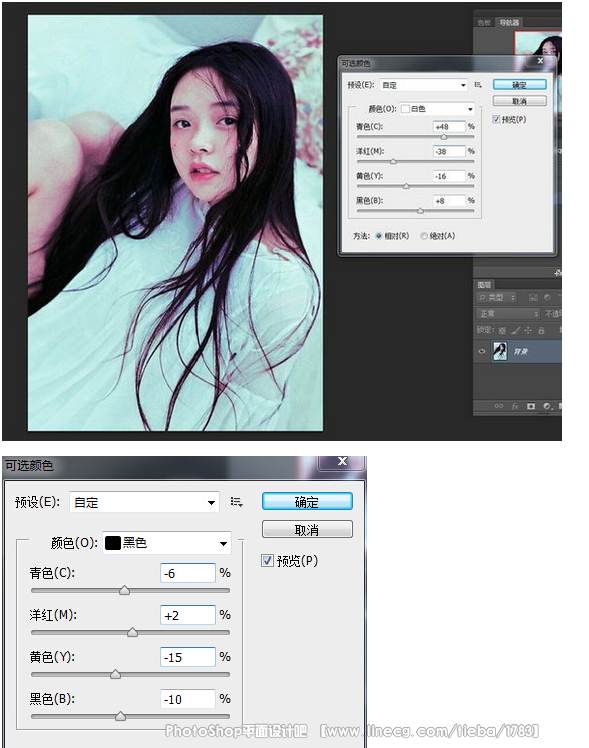This screenshot has width=589, height=748.
Task: Click the Navigator preview thumbnail
Action: (x=538, y=43)
